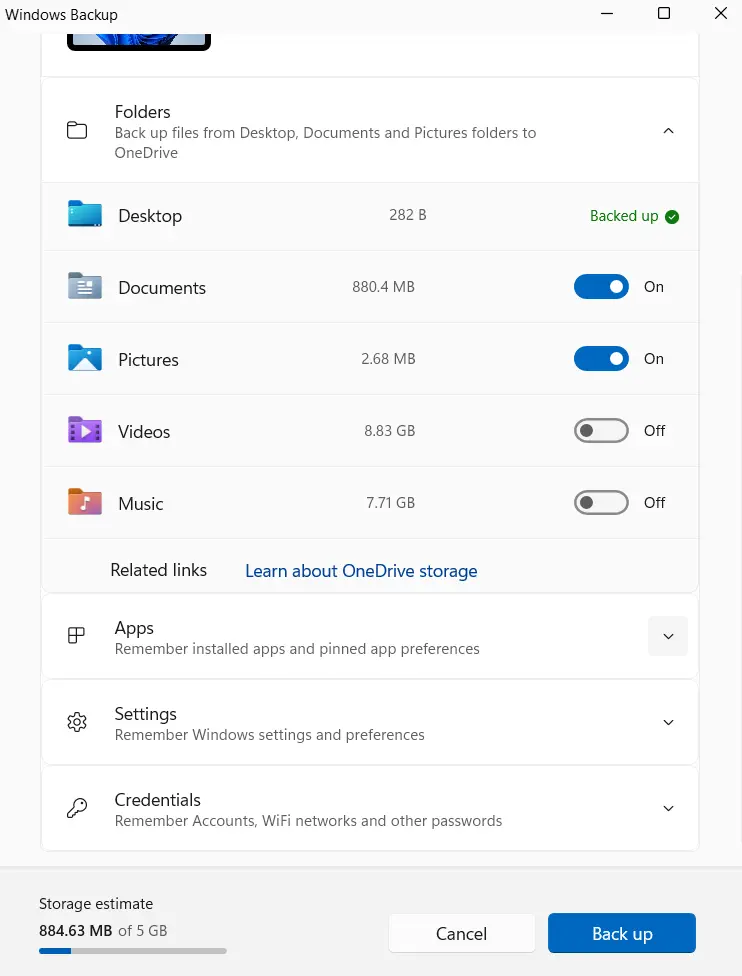Expand the Credentials section arrow
Screen dimensions: 742x976
pyautogui.click(x=668, y=809)
